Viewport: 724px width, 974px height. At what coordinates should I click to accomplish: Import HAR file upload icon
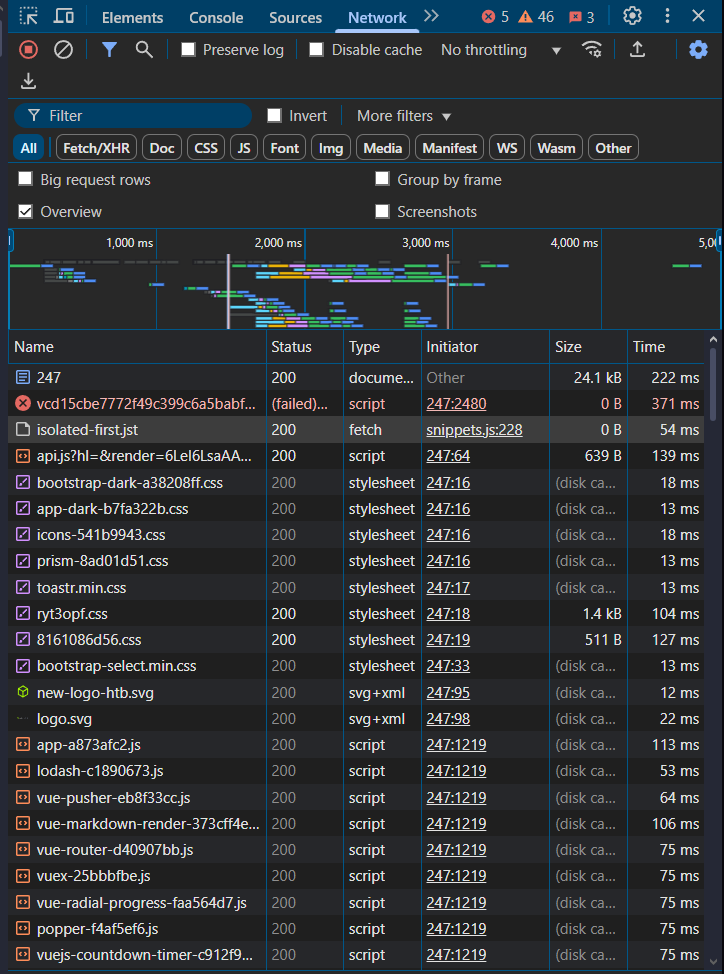point(636,50)
